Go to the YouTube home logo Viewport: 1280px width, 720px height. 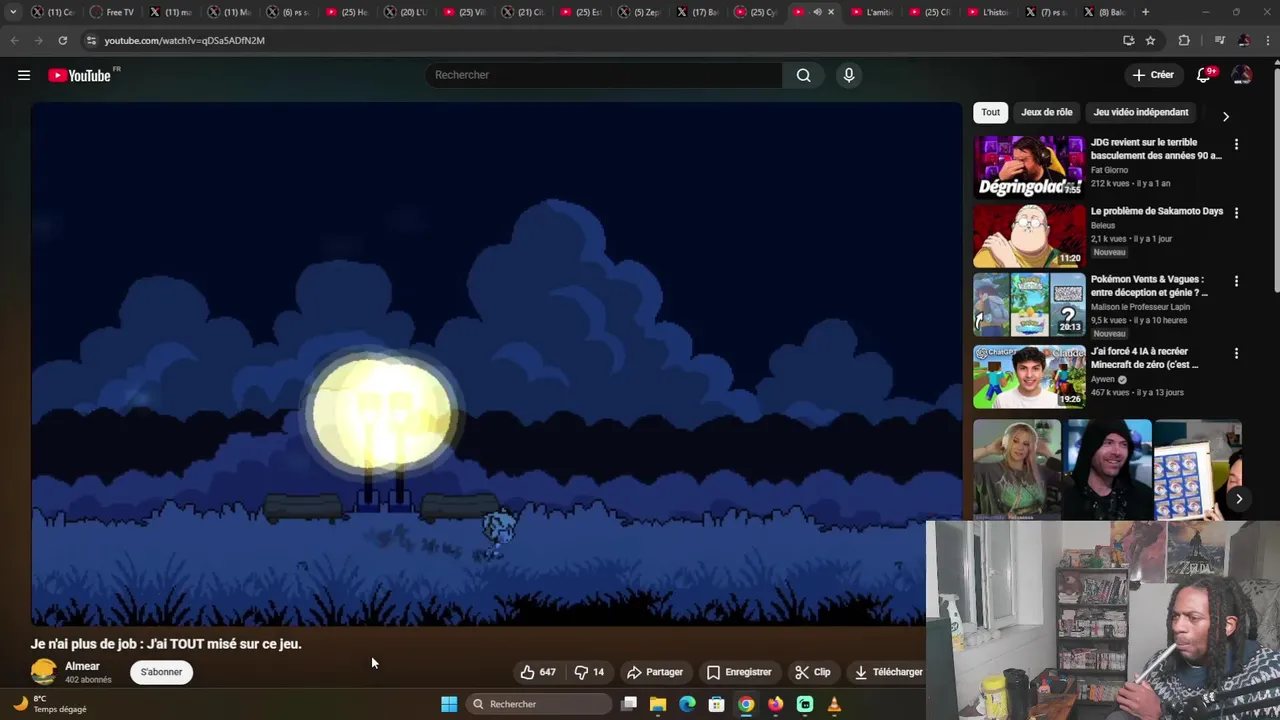tap(79, 75)
